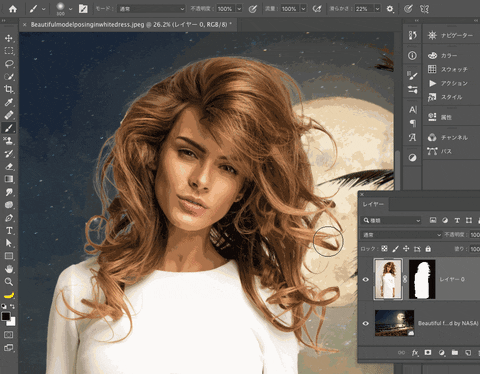The image size is (480, 374).
Task: Toggle lock all padlock in Layers panel
Action: [x=428, y=249]
